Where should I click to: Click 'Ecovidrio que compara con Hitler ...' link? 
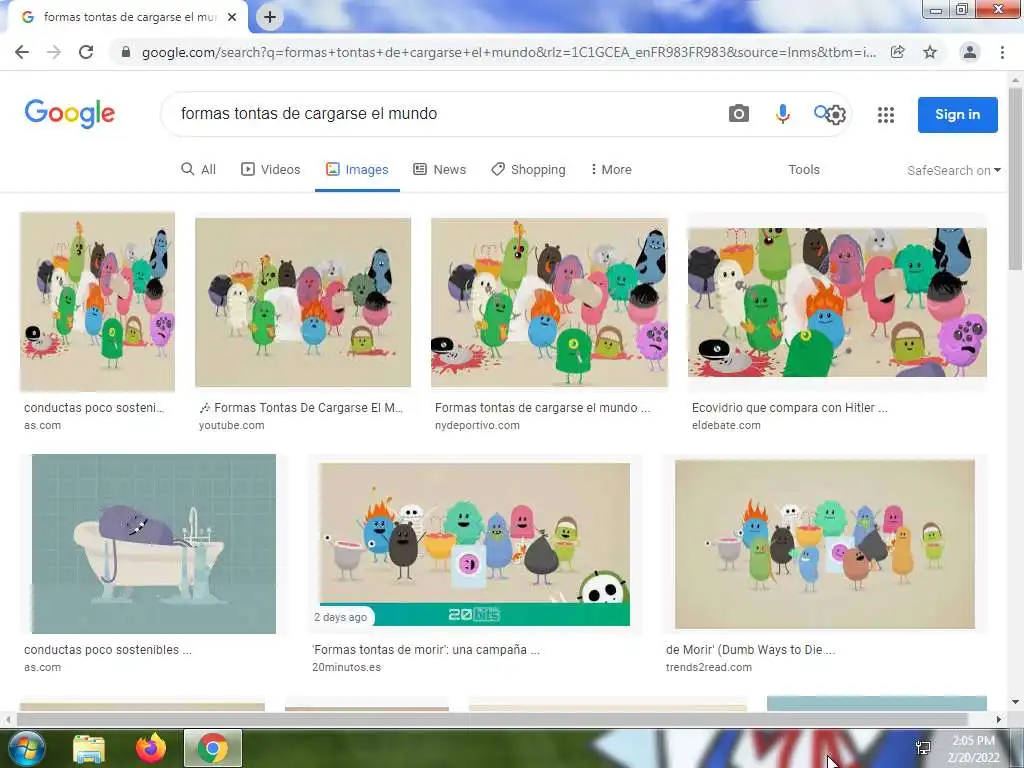[790, 408]
